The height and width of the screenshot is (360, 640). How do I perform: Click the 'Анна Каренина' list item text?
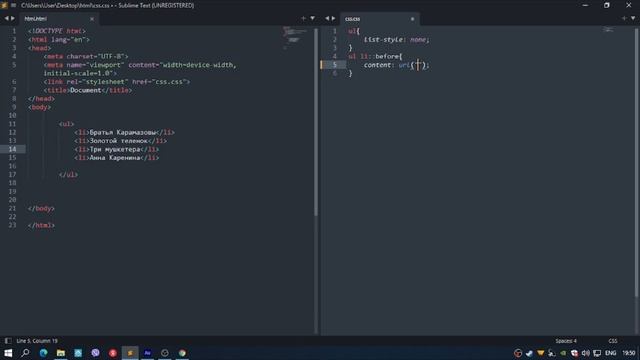115,158
